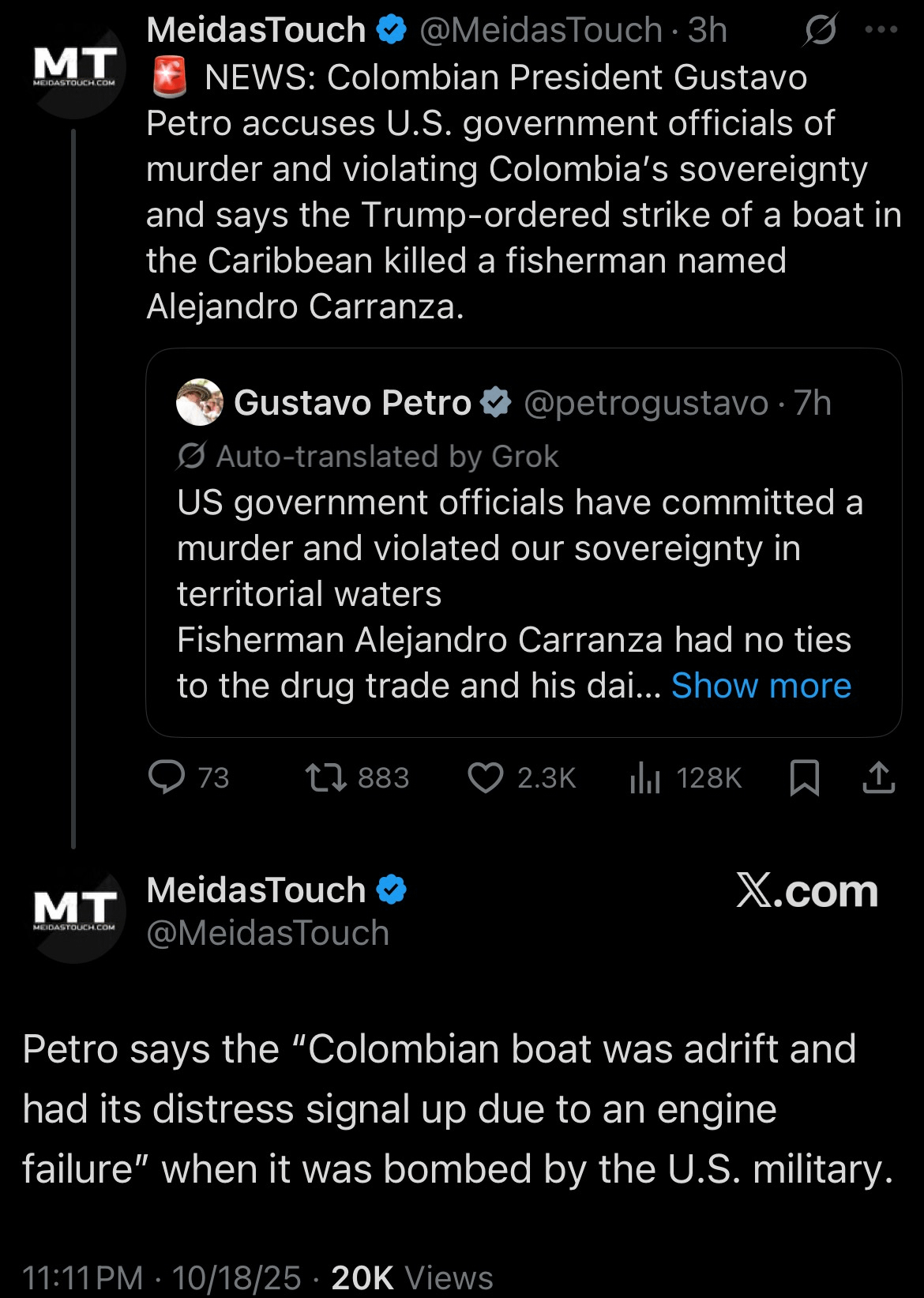Tap the Grok icon beside the timestamp

821,31
